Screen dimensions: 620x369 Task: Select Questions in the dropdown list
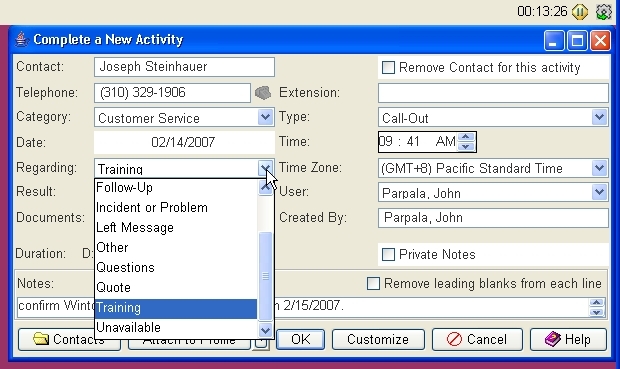tap(176, 268)
